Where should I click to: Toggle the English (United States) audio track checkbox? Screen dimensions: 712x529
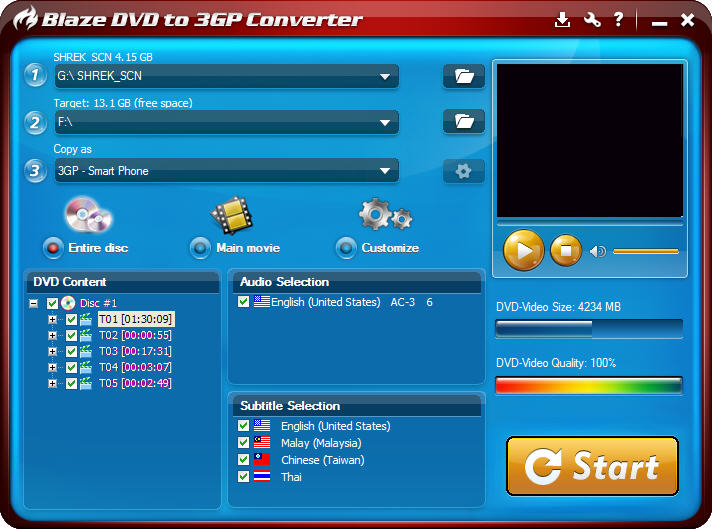pyautogui.click(x=244, y=302)
